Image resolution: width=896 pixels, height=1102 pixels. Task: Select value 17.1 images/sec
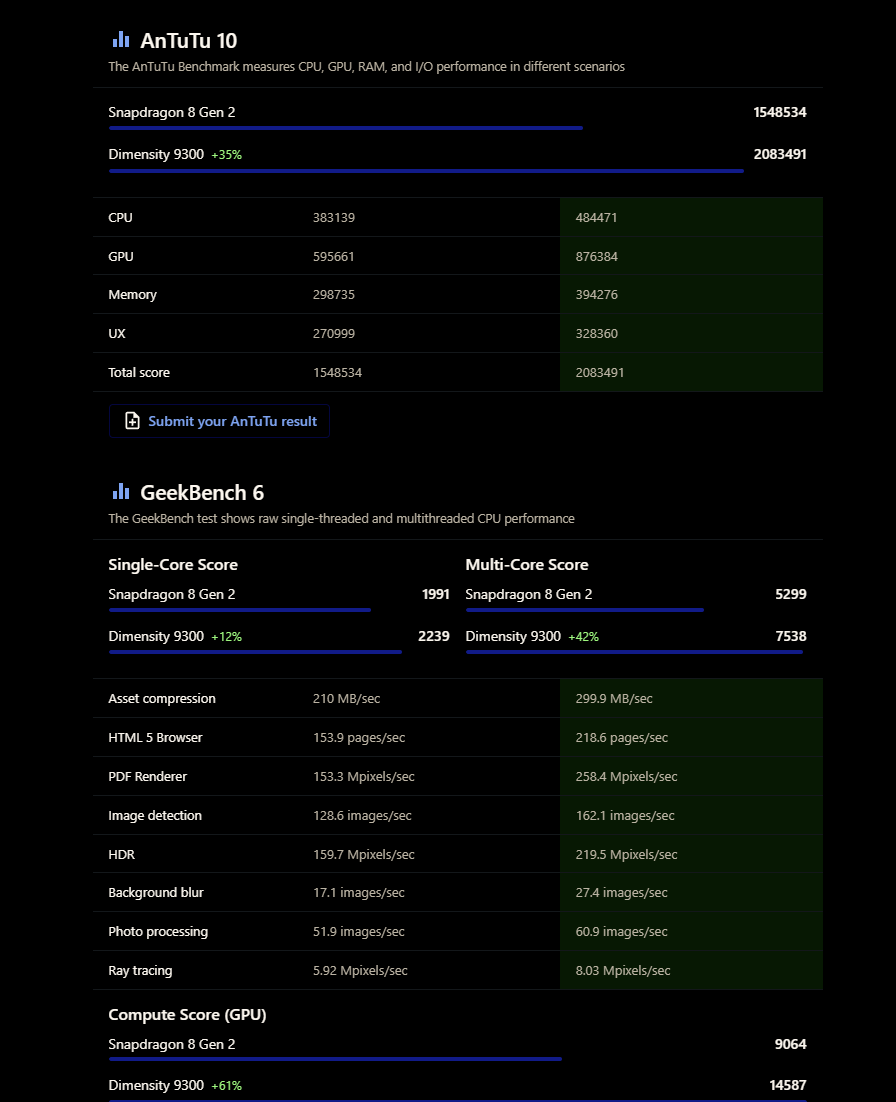(x=359, y=893)
